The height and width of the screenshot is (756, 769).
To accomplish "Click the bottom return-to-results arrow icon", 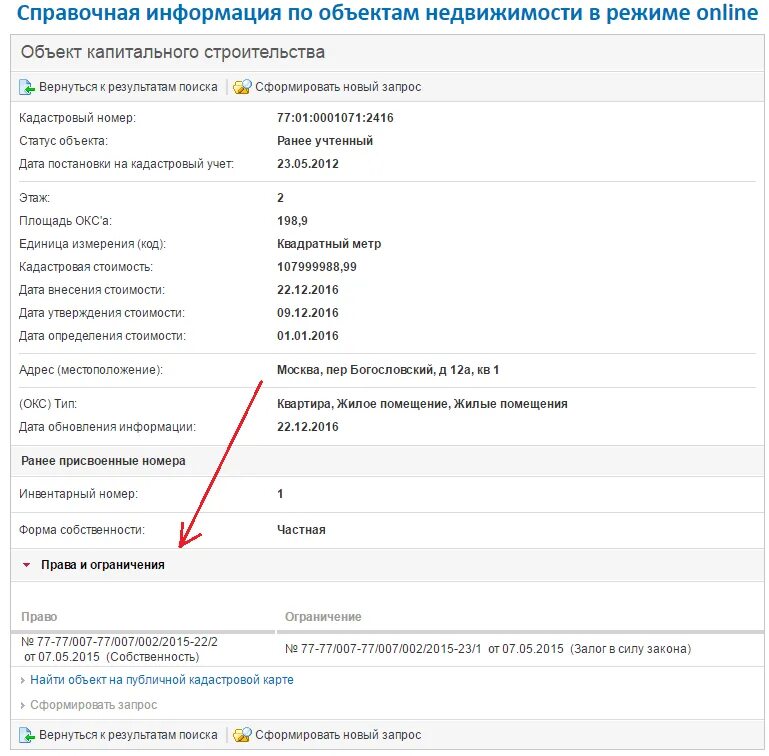I will tap(27, 735).
